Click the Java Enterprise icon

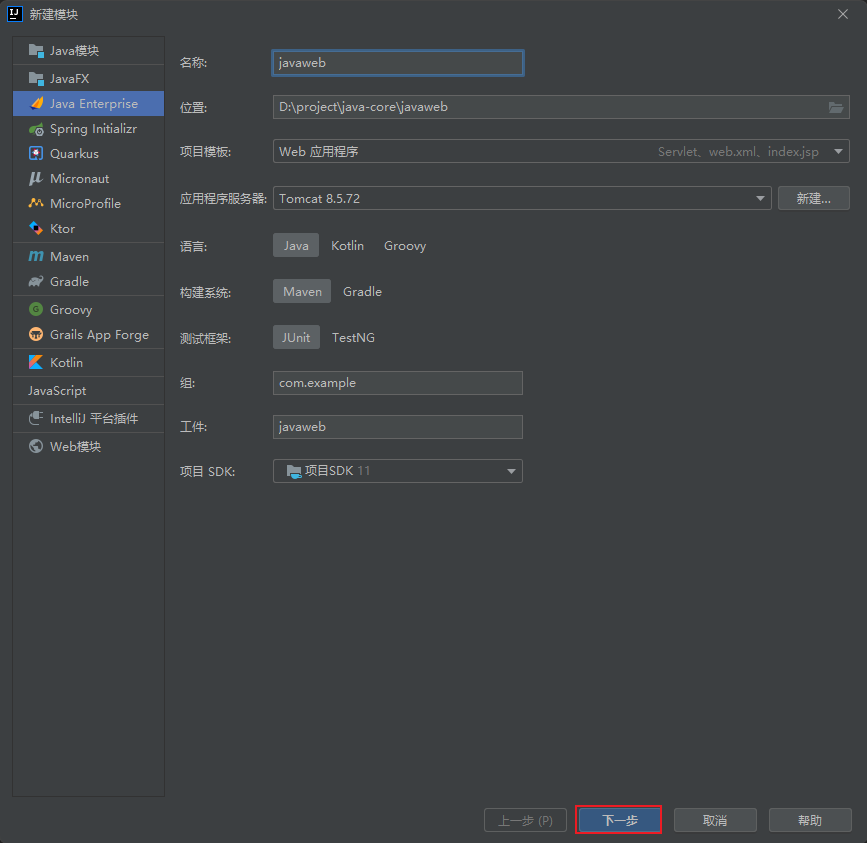pyautogui.click(x=36, y=103)
